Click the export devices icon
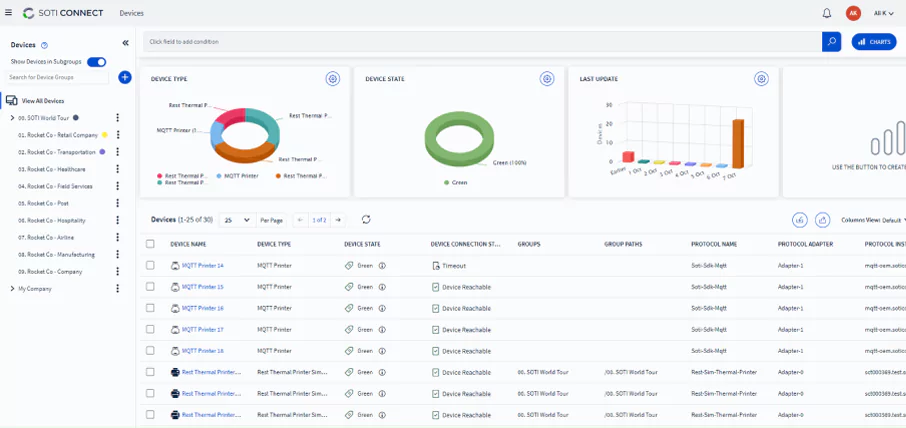 [x=822, y=220]
